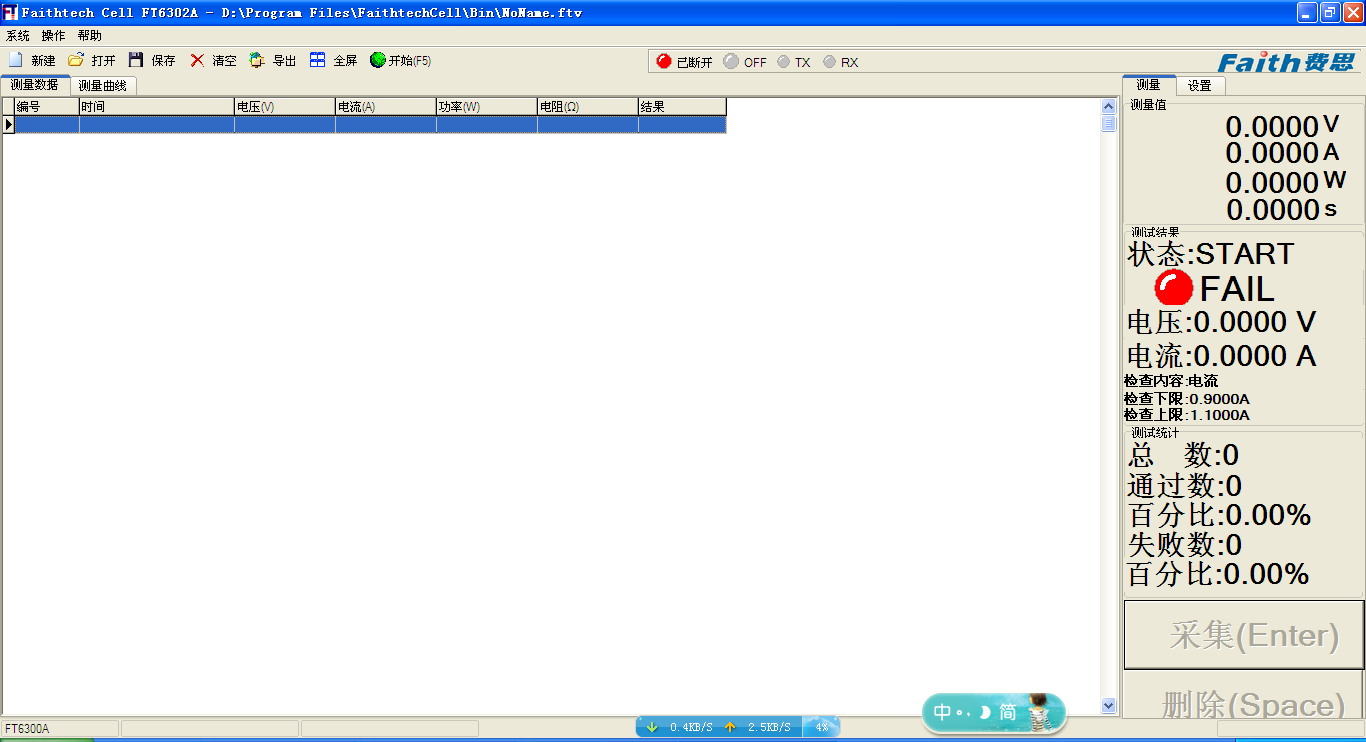Click the 电流:0.0000 A result text
This screenshot has height=742, width=1366.
(1222, 356)
